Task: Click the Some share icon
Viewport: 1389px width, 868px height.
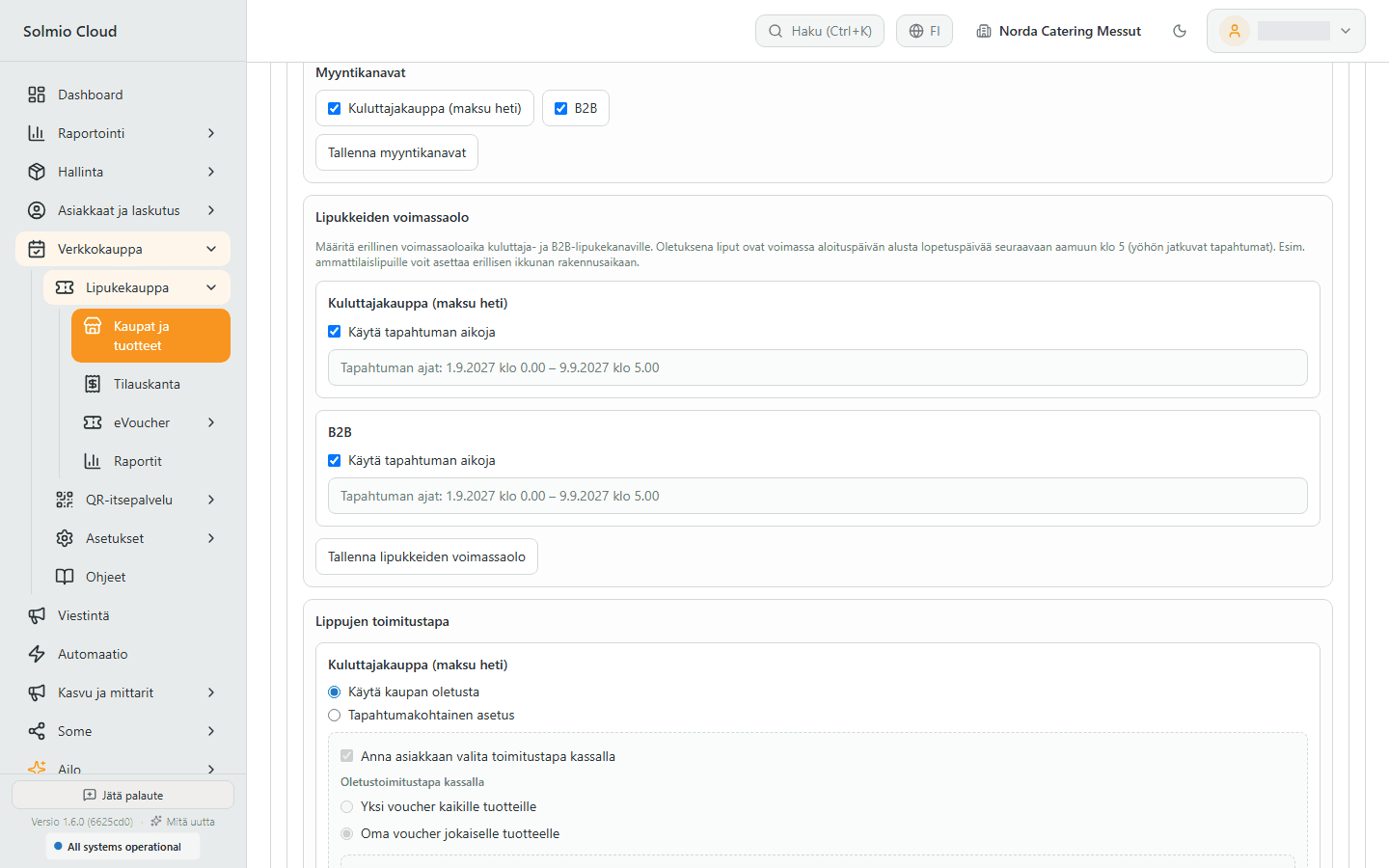Action: point(37,731)
